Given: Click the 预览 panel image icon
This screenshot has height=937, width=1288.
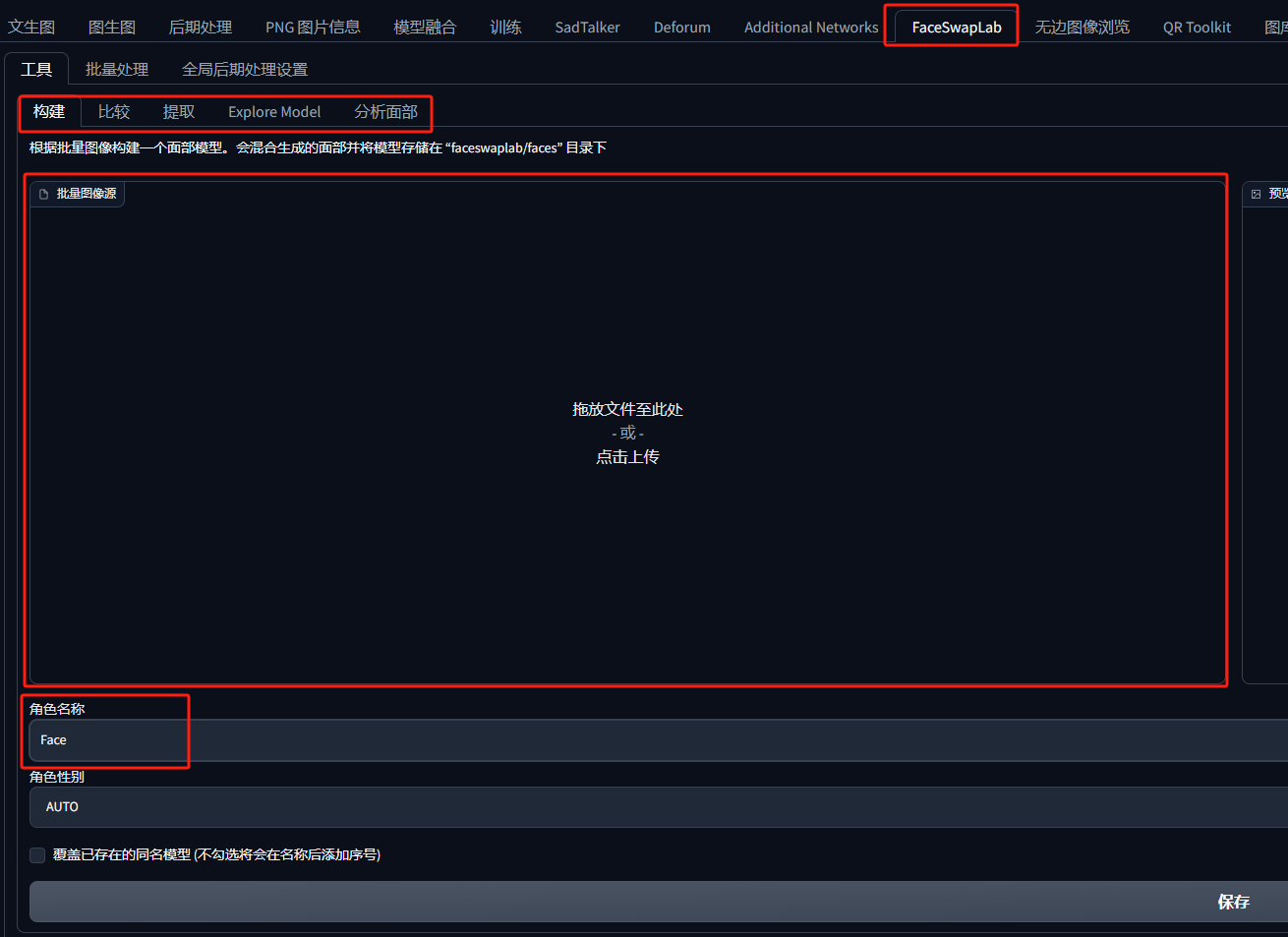Looking at the screenshot, I should pyautogui.click(x=1256, y=194).
